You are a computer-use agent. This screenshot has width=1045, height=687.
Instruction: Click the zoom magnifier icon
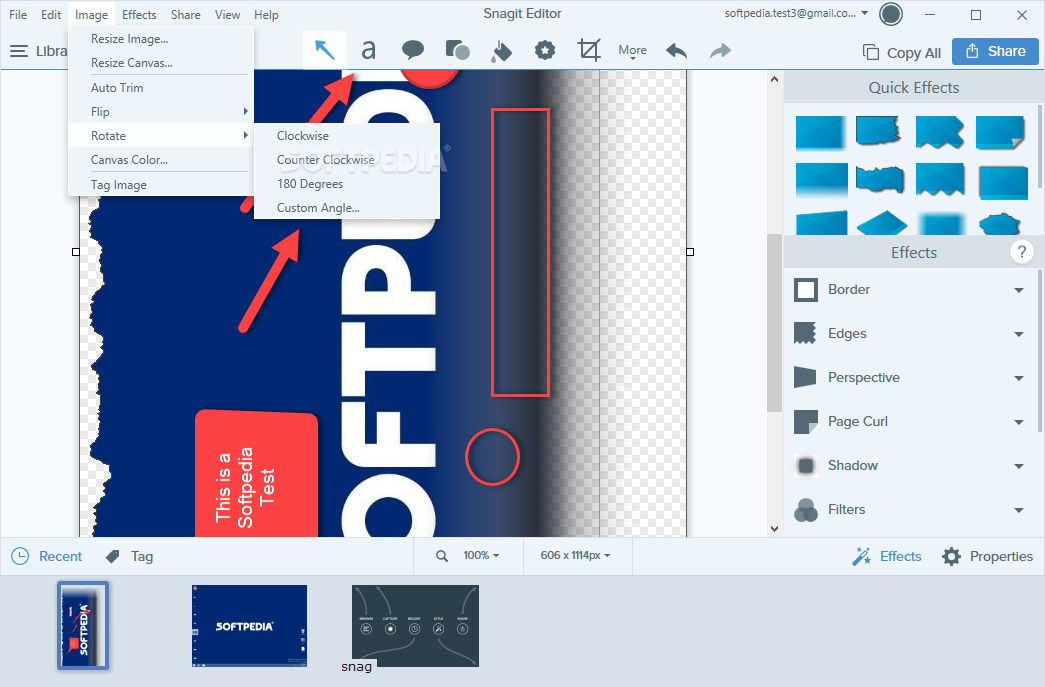pos(441,556)
